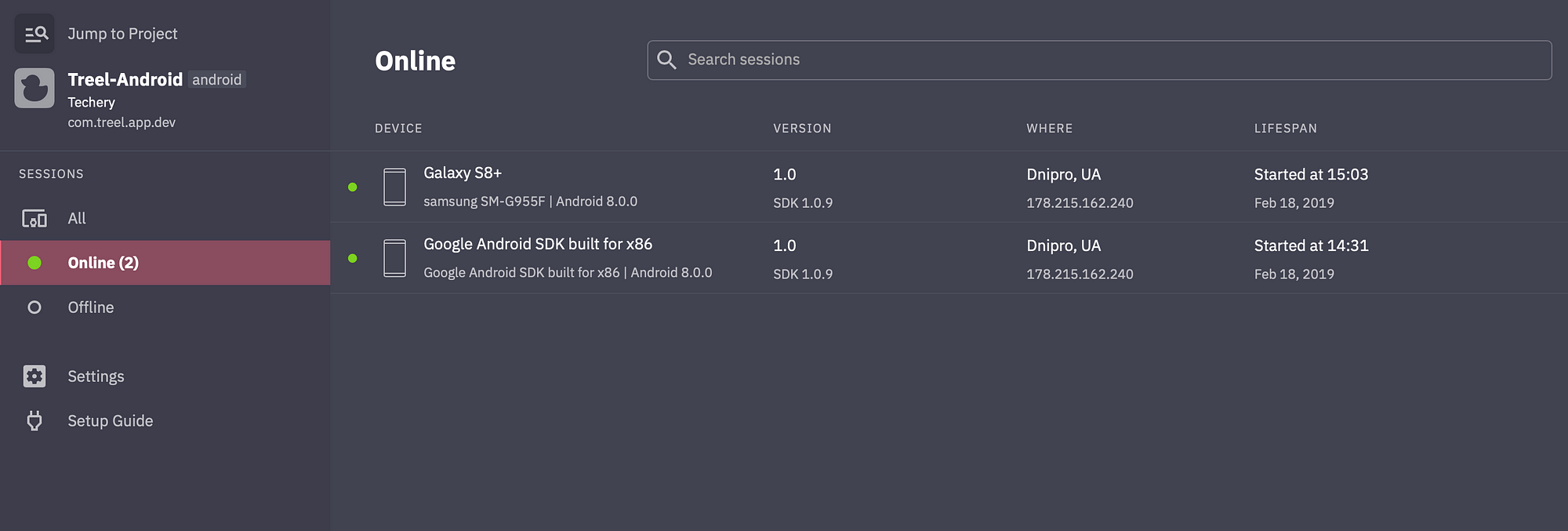Click version 1.0 in Google Android SDK row
1568x531 pixels.
pos(785,245)
